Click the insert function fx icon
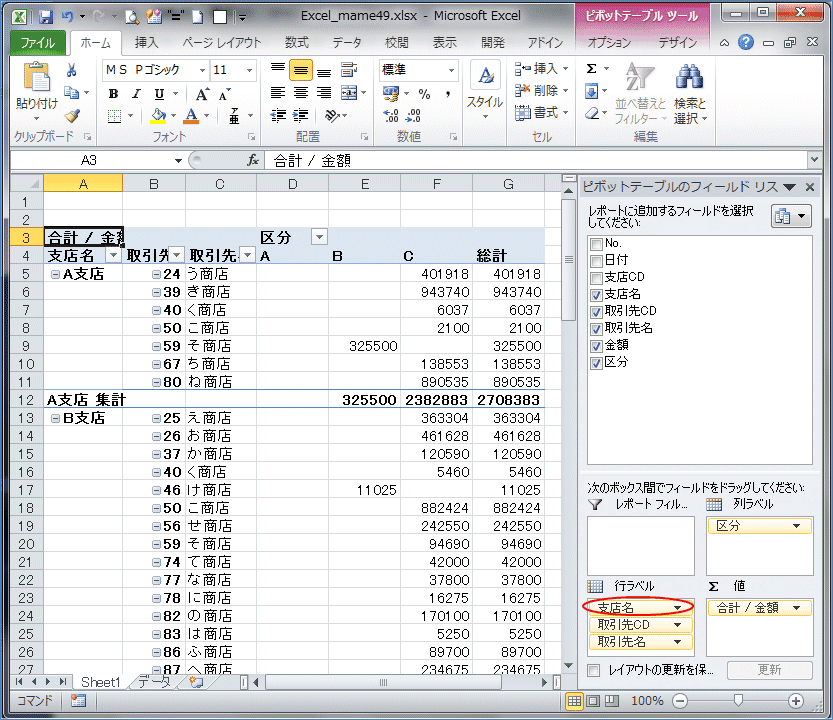This screenshot has height=720, width=833. click(253, 160)
